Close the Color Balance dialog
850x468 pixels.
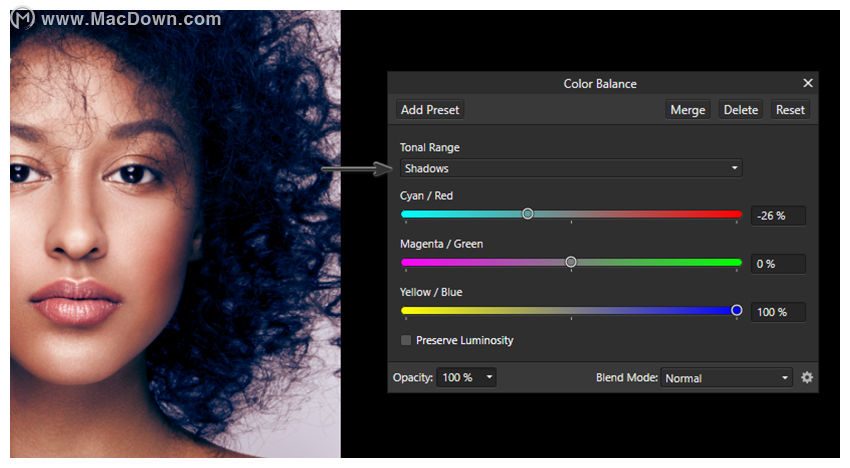[x=808, y=83]
